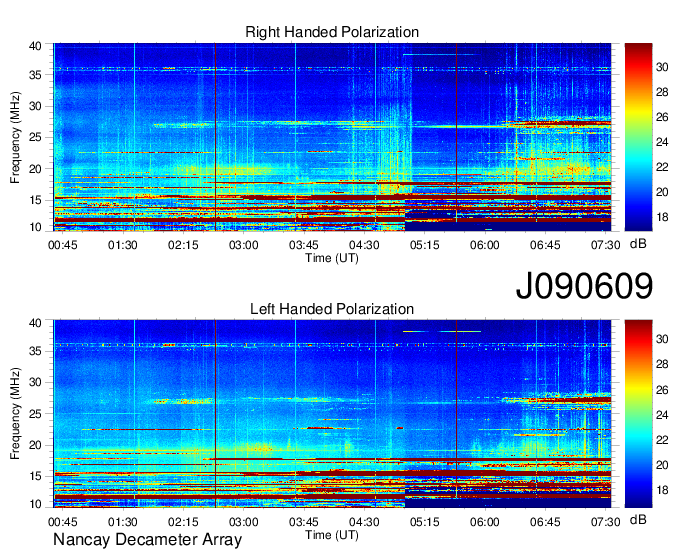The image size is (680, 552).
Task: Click the 30 MHz tick of Left Handed plot
Action: (x=35, y=382)
